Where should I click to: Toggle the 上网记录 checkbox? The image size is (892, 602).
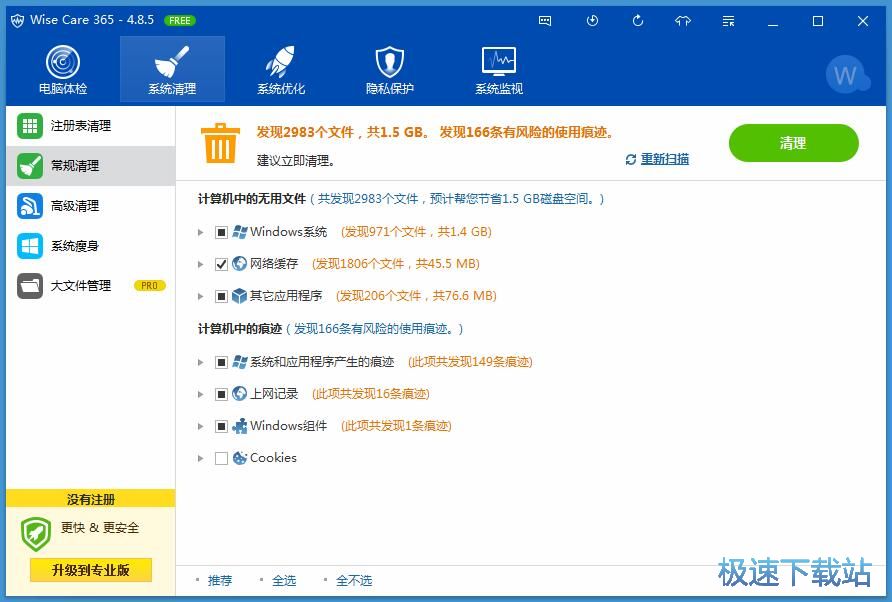tap(221, 394)
